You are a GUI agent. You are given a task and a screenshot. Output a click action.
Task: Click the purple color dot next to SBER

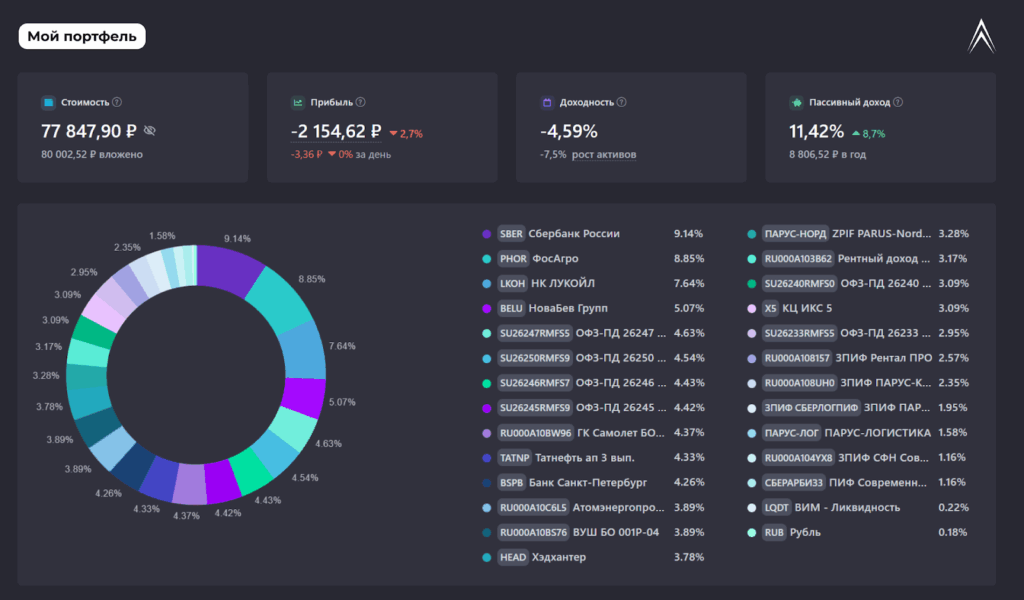tap(487, 234)
